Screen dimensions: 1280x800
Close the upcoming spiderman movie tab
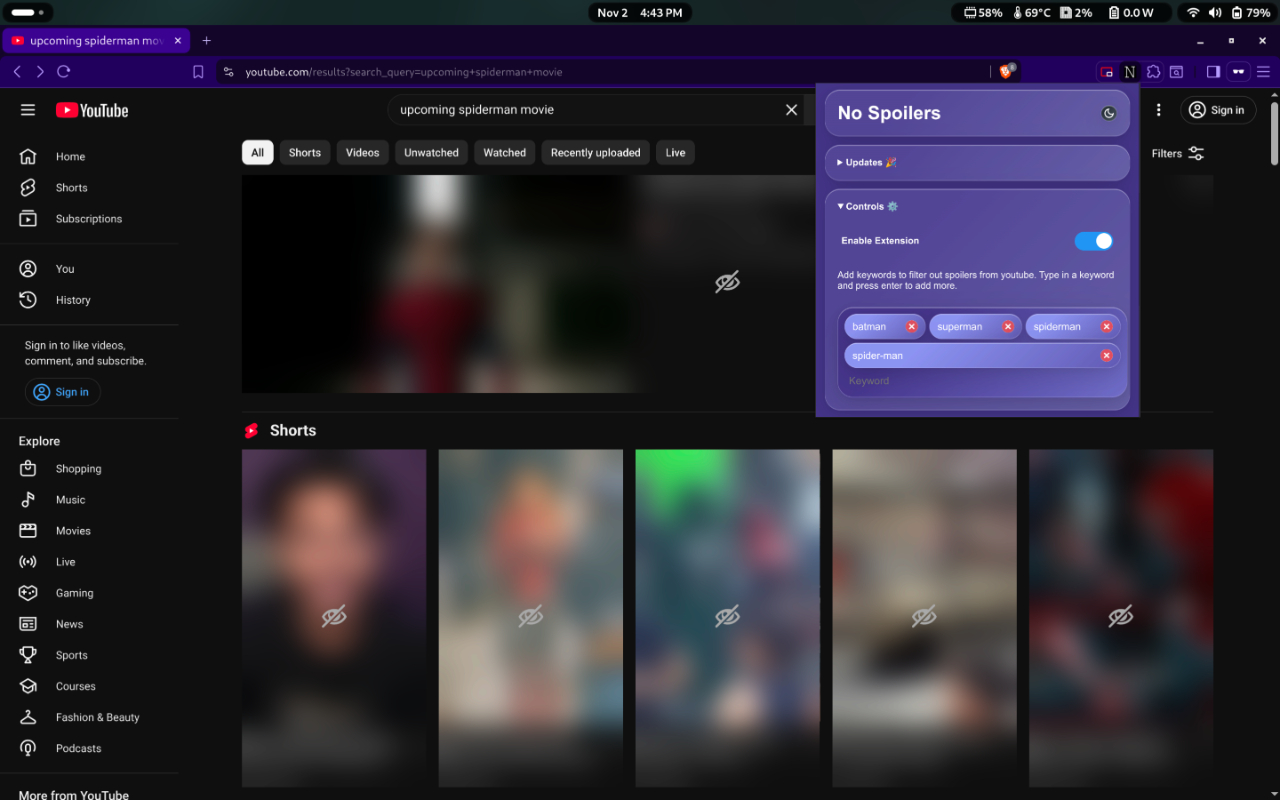tap(178, 41)
